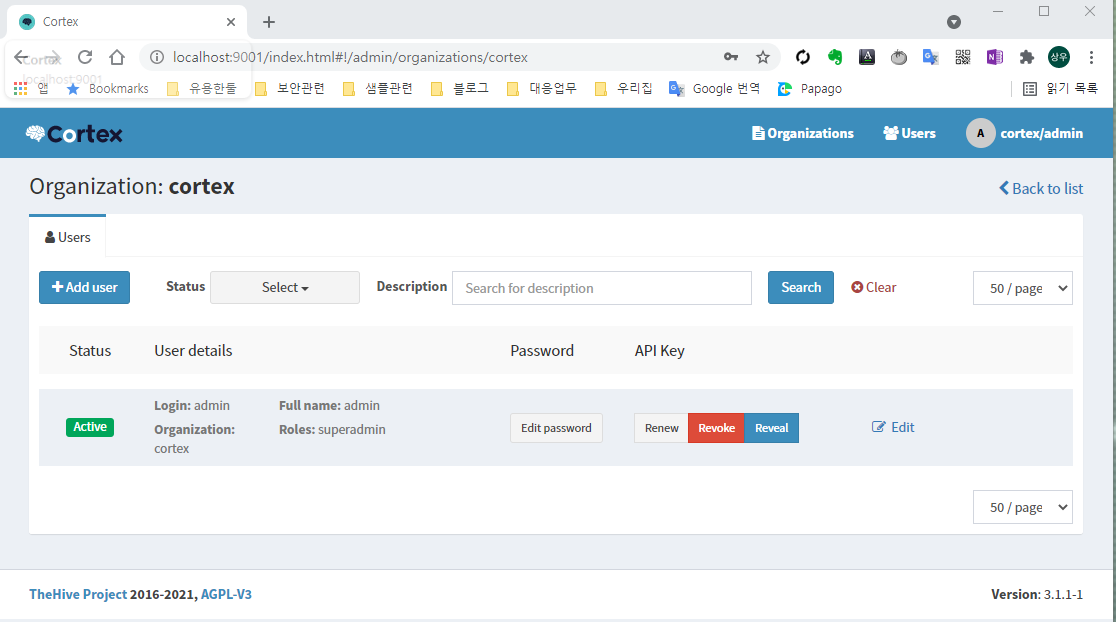Open the Extensions puzzle menu
The height and width of the screenshot is (622, 1116).
click(x=1026, y=57)
